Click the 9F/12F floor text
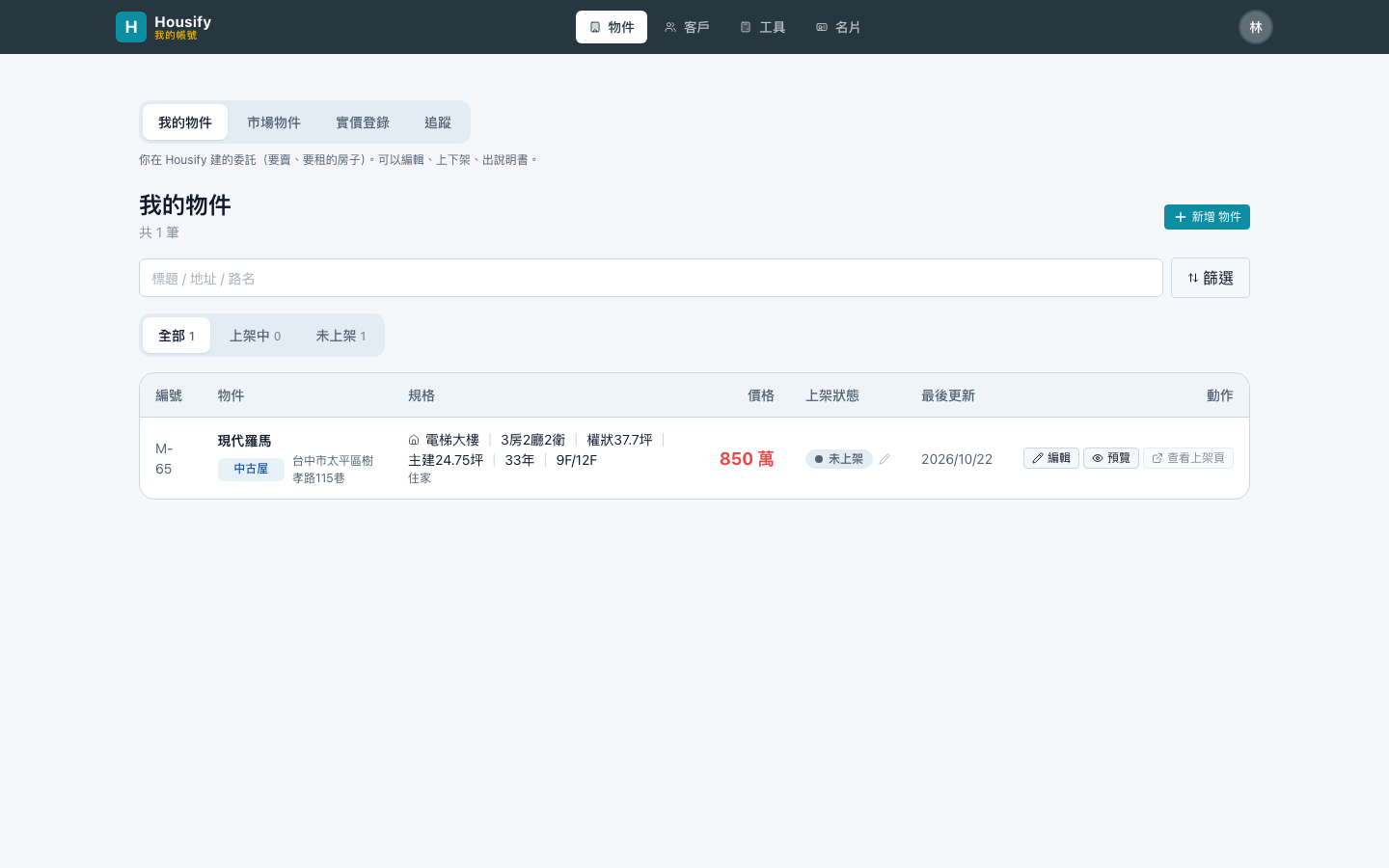Screen dimensions: 1389x868 (x=577, y=460)
